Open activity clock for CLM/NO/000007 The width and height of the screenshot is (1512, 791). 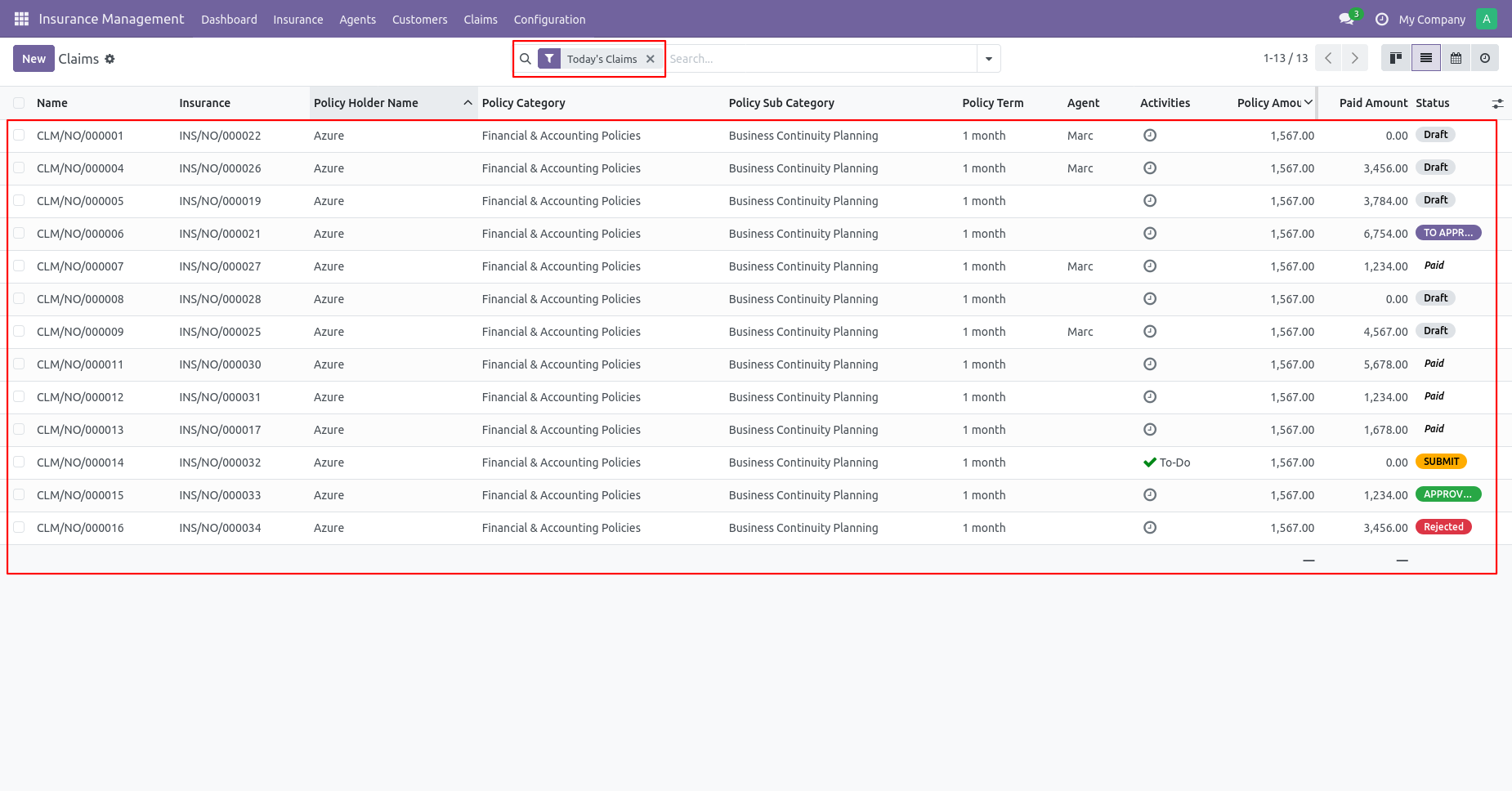coord(1150,266)
